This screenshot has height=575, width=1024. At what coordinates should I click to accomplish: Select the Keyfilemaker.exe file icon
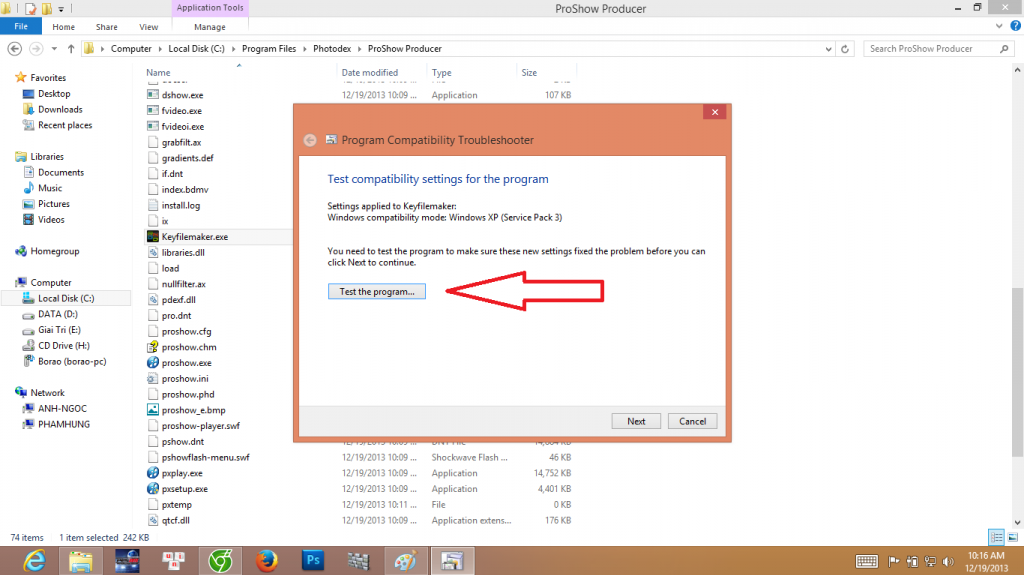point(153,237)
